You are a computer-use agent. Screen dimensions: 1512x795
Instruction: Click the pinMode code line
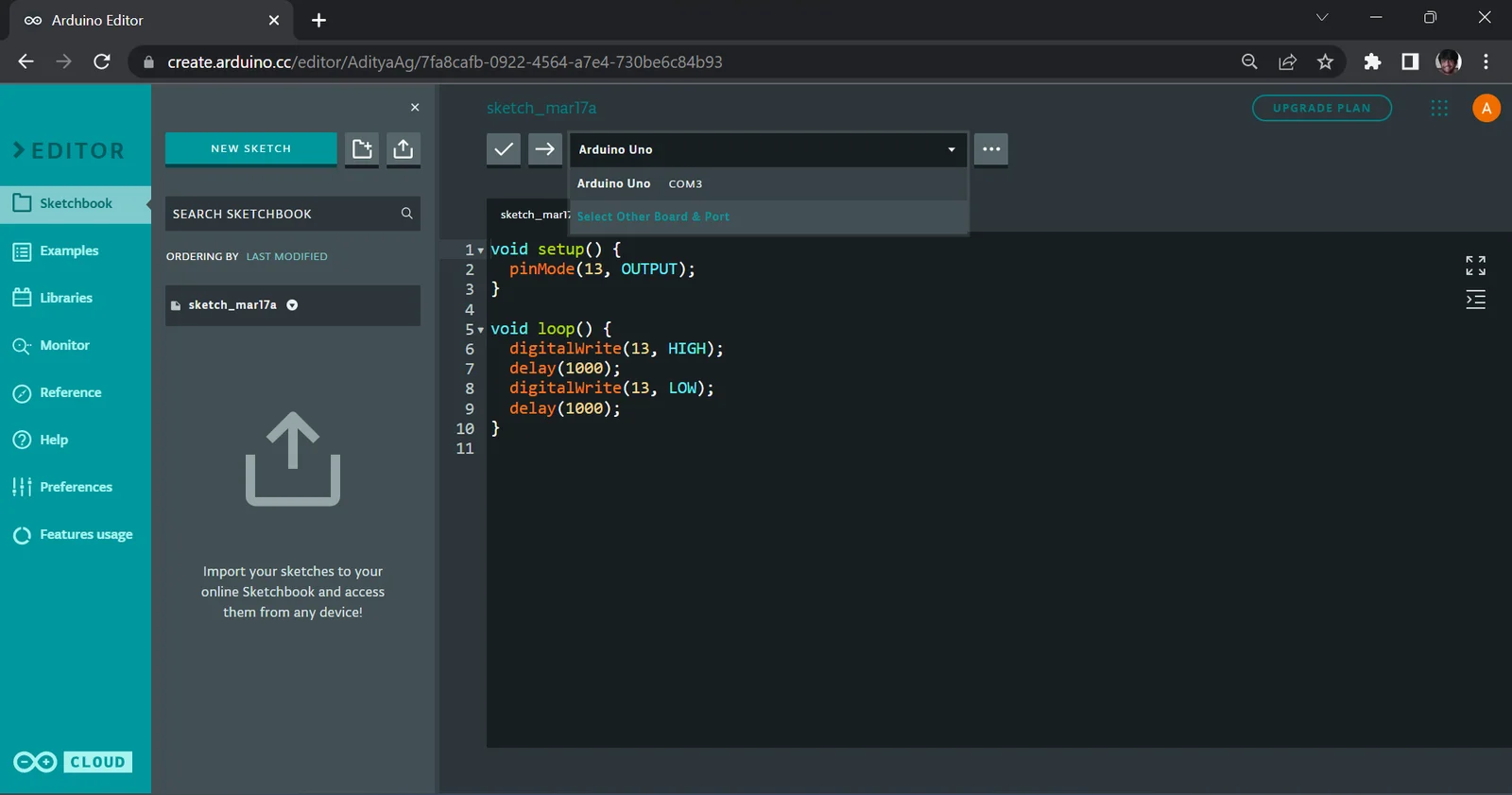click(602, 269)
